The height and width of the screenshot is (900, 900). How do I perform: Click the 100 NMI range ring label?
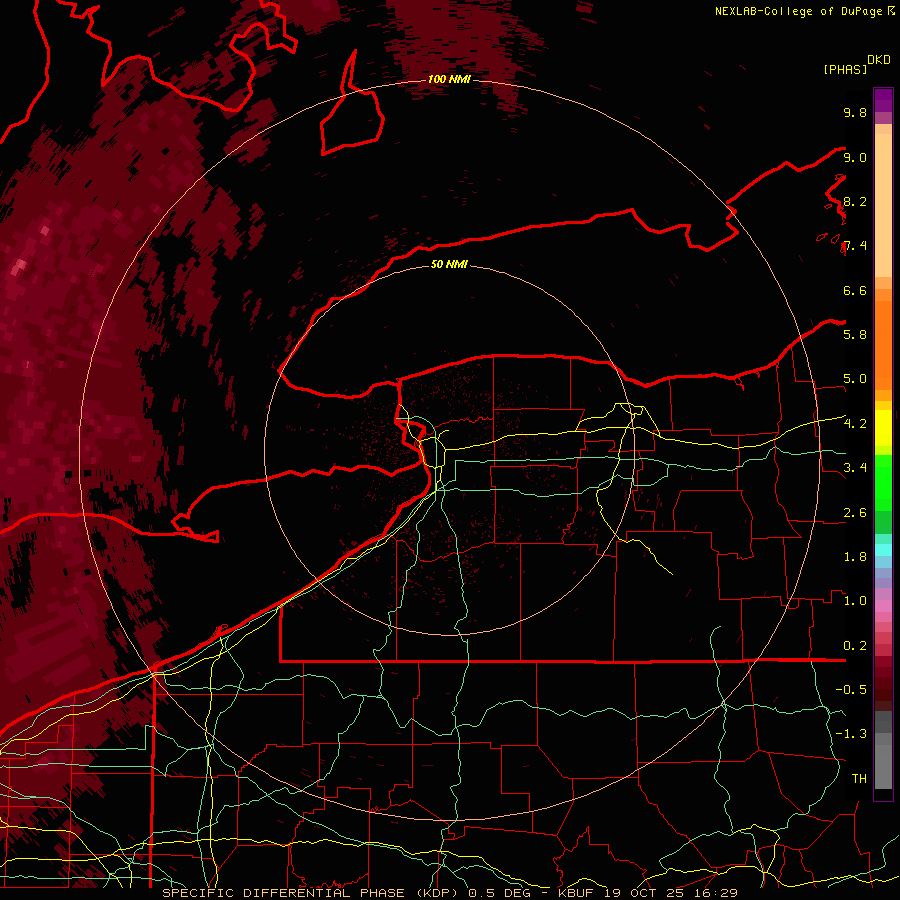(449, 79)
